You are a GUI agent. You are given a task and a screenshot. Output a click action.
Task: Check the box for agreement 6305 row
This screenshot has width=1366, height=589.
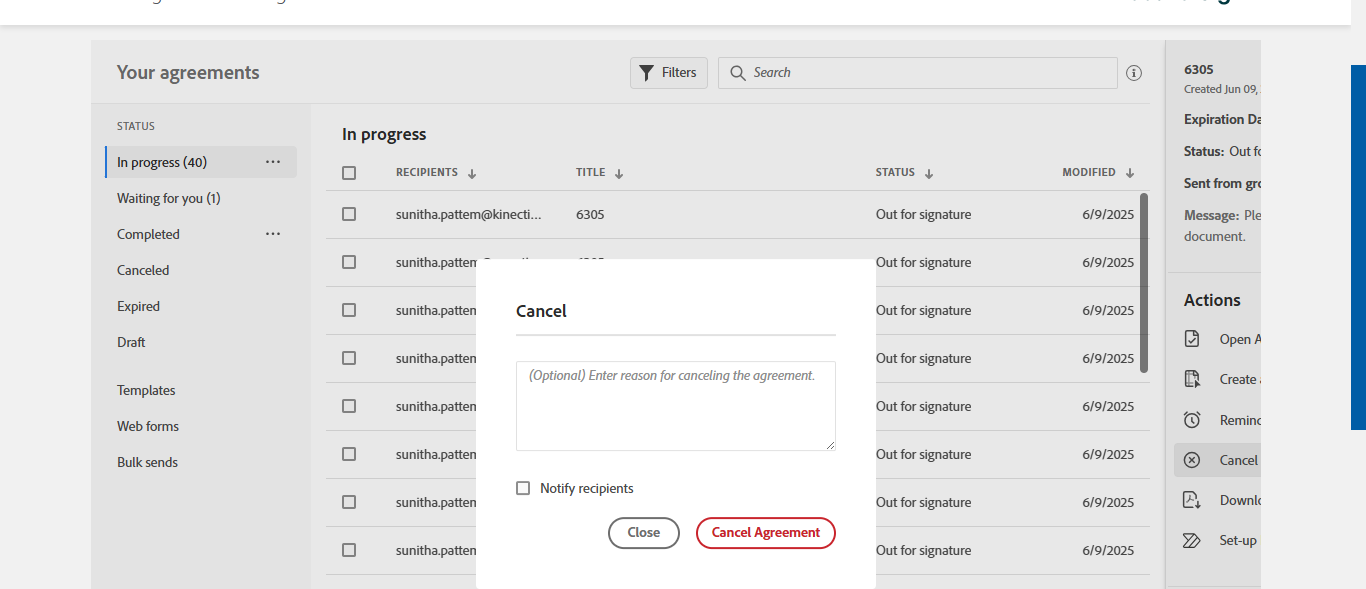pos(349,214)
